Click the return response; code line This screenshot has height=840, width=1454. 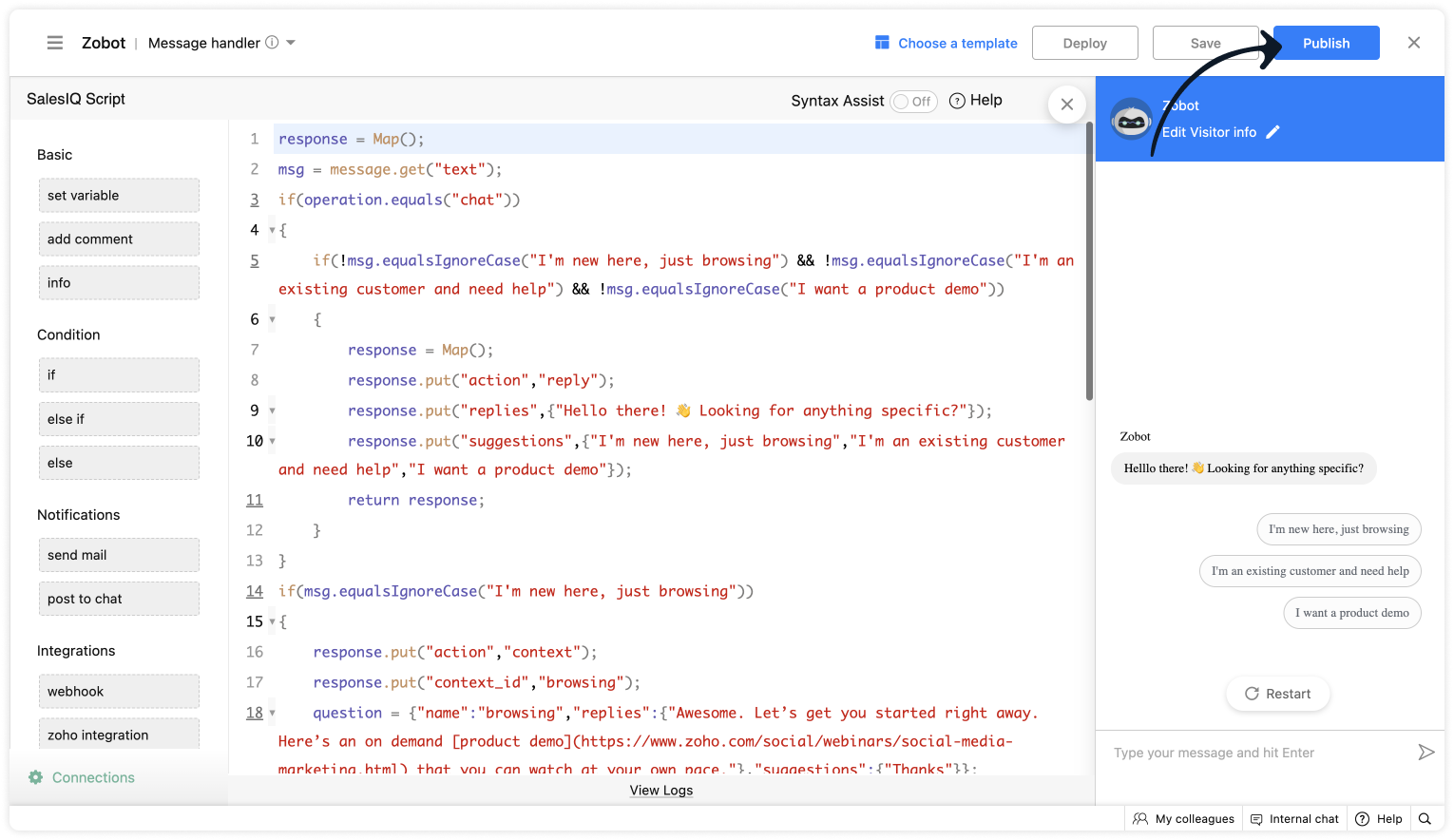tap(416, 500)
